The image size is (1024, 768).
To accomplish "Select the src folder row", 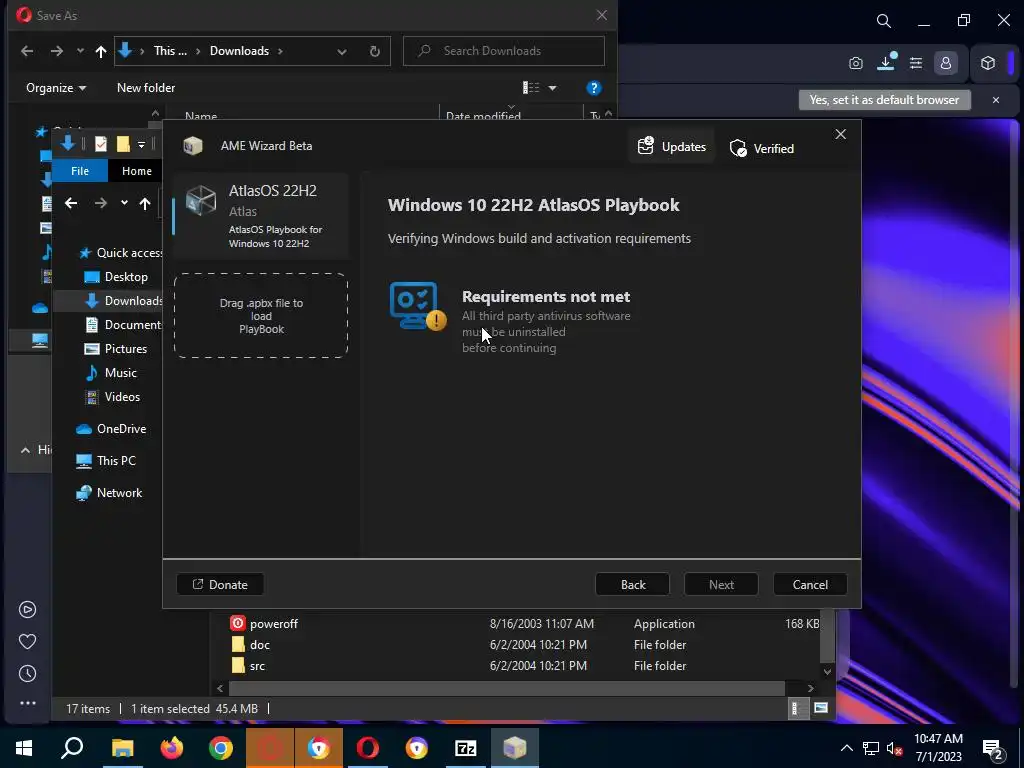I will coord(524,665).
